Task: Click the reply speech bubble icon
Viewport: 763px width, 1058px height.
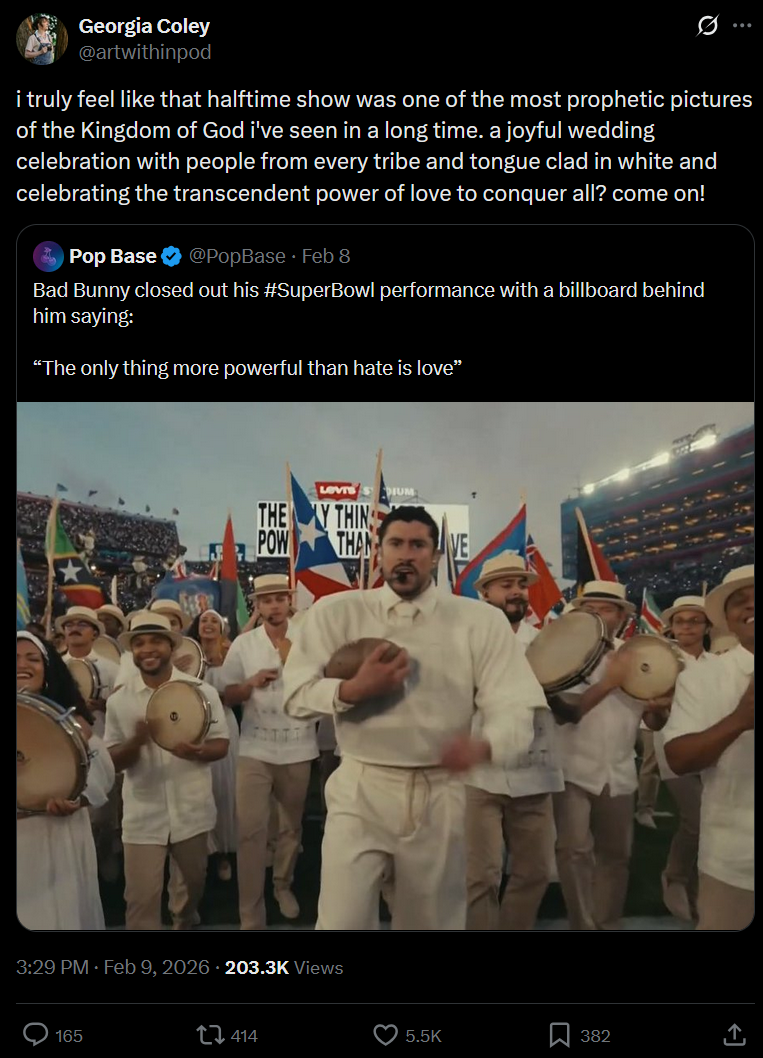Action: 36,1034
